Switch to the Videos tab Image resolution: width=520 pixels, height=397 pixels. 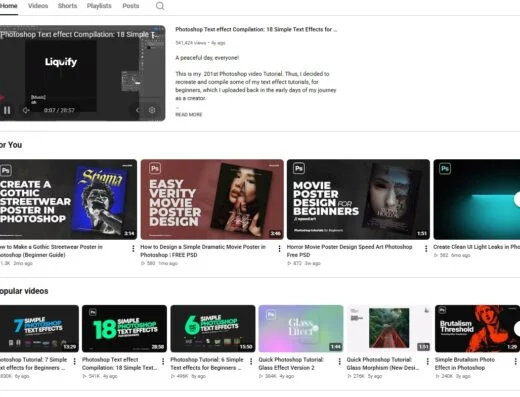(x=38, y=6)
